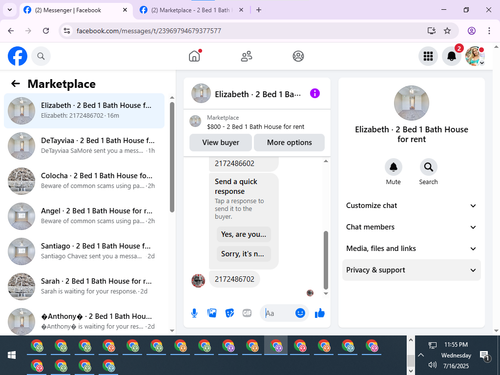Bookmark this page with star icon
The width and height of the screenshot is (500, 375).
tap(447, 31)
